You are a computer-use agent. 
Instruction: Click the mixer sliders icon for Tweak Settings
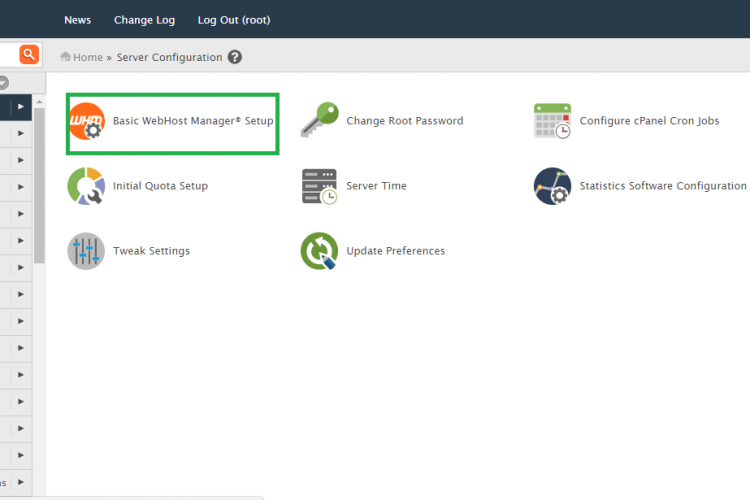click(x=86, y=251)
